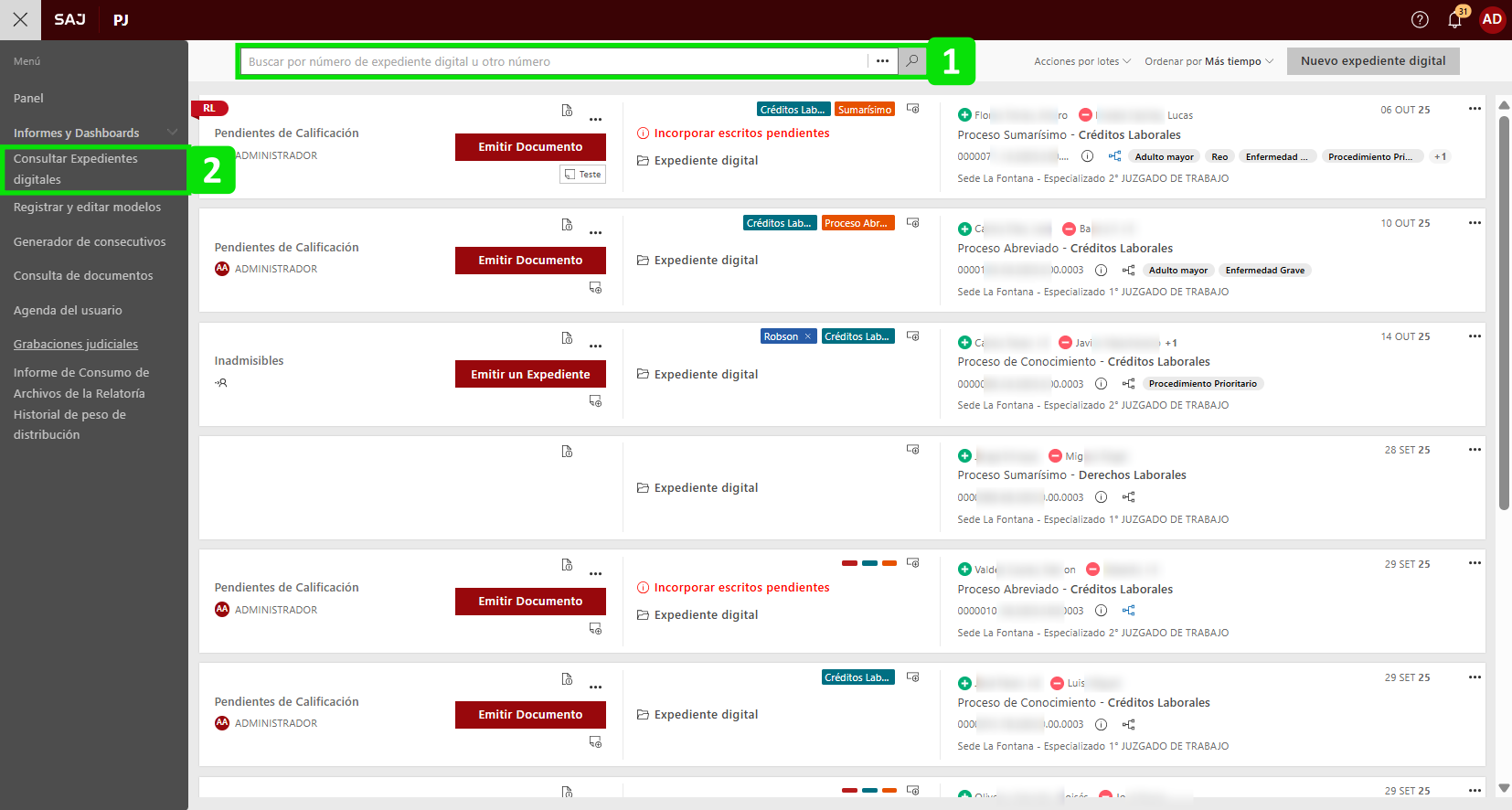Open three-dot menu beside 06 OUT 25

pos(1474,109)
